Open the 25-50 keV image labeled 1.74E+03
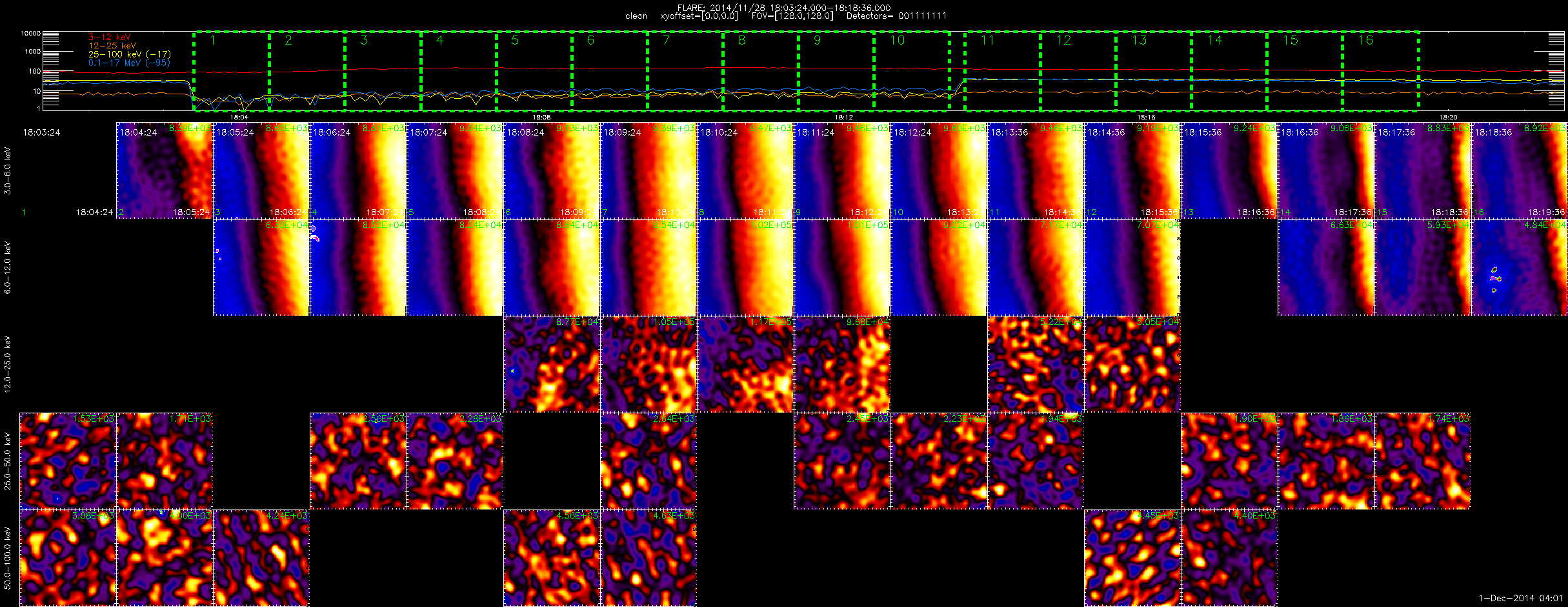The height and width of the screenshot is (607, 1568). pyautogui.click(x=1423, y=461)
